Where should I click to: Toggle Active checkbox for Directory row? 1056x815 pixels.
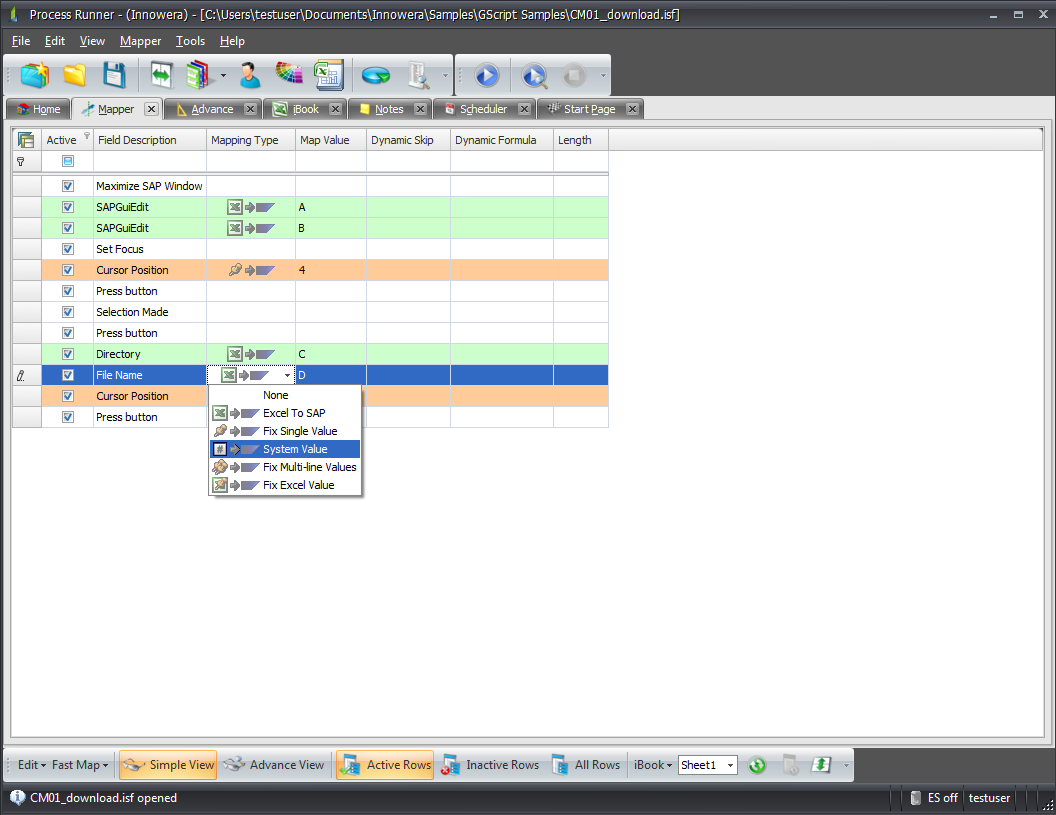(68, 354)
